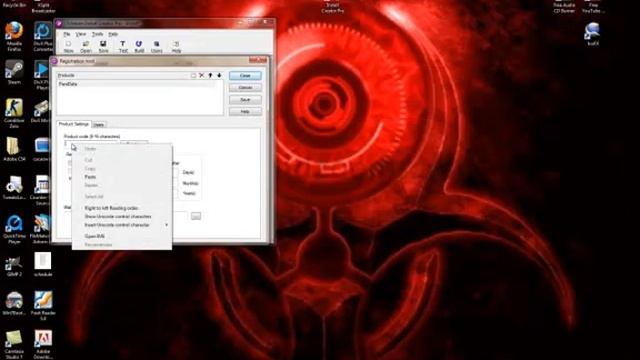Select the Adobe CS folder icon
The width and height of the screenshot is (640, 360).
coord(14,149)
